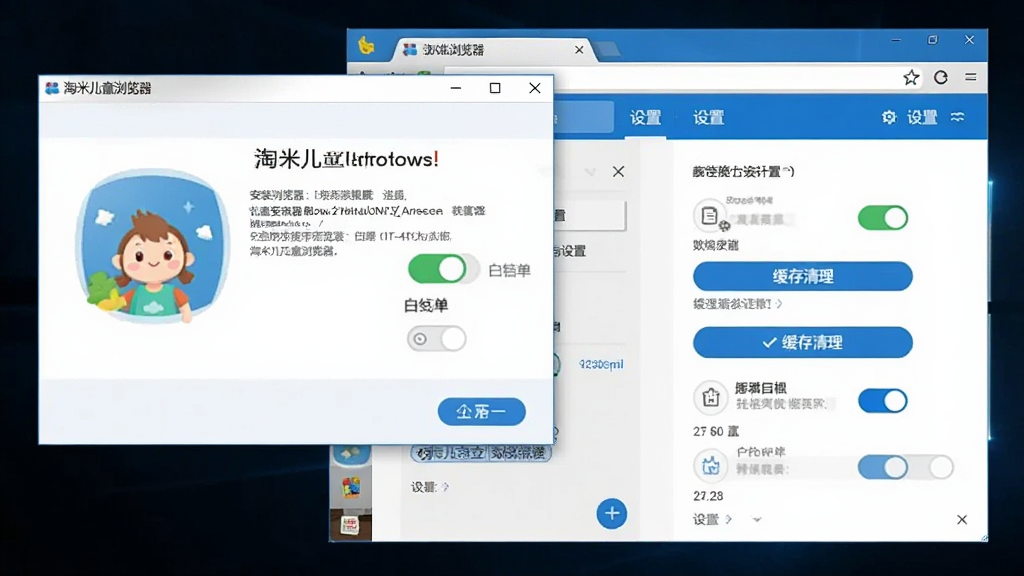Image resolution: width=1024 pixels, height=576 pixels.
Task: Open the colorful blocks sidebar icon
Action: (x=351, y=487)
